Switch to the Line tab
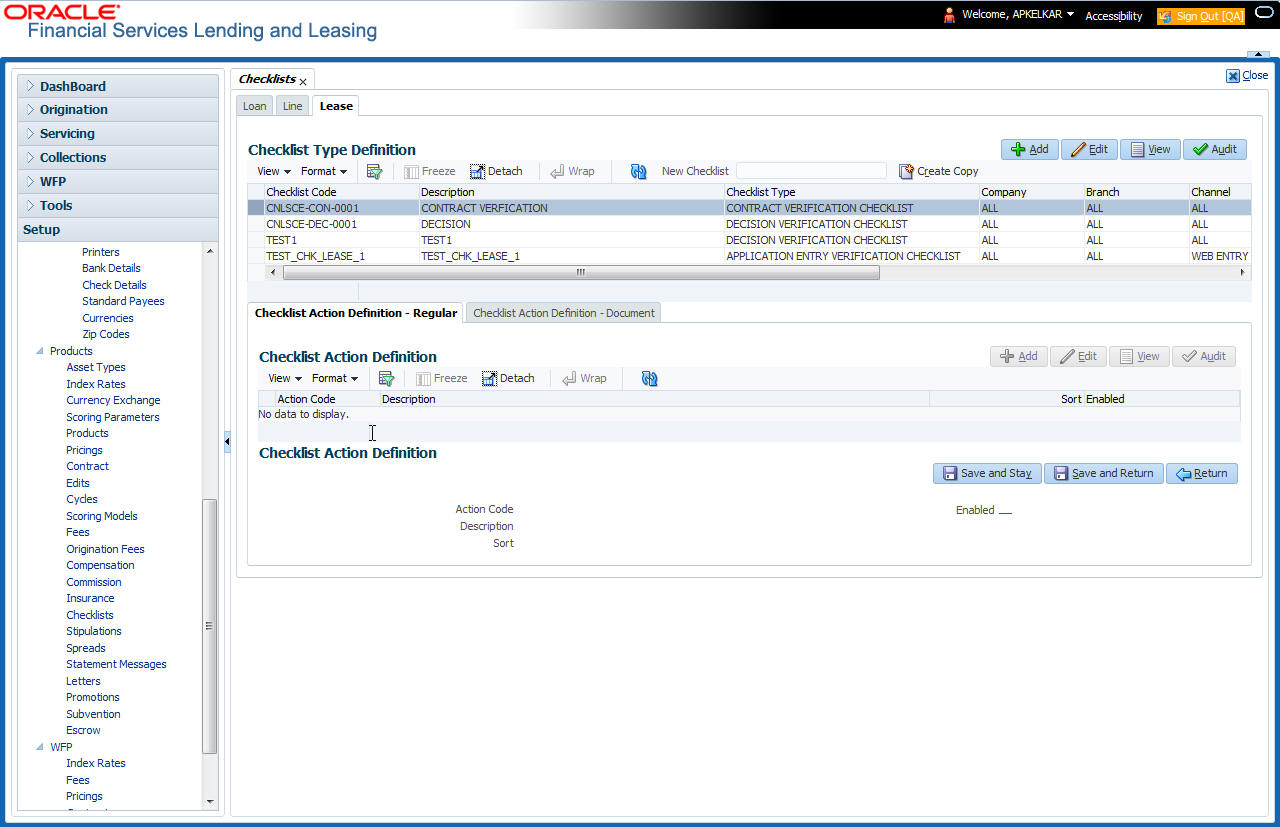 pos(292,106)
